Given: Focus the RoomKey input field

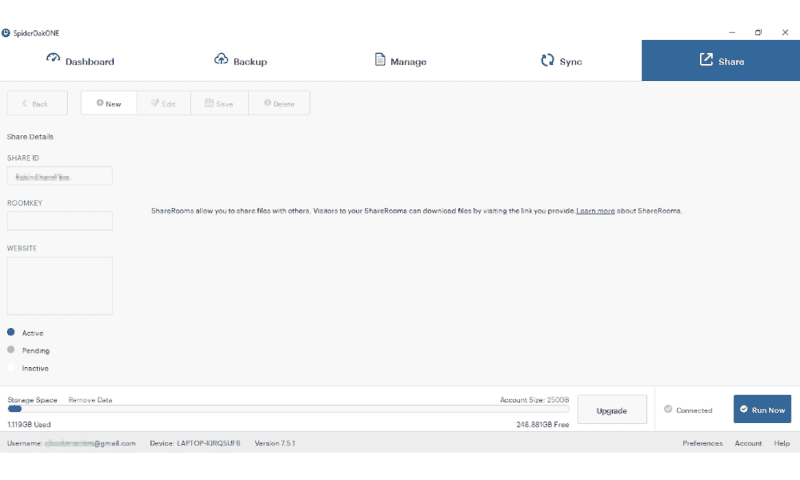Looking at the screenshot, I should coord(60,221).
